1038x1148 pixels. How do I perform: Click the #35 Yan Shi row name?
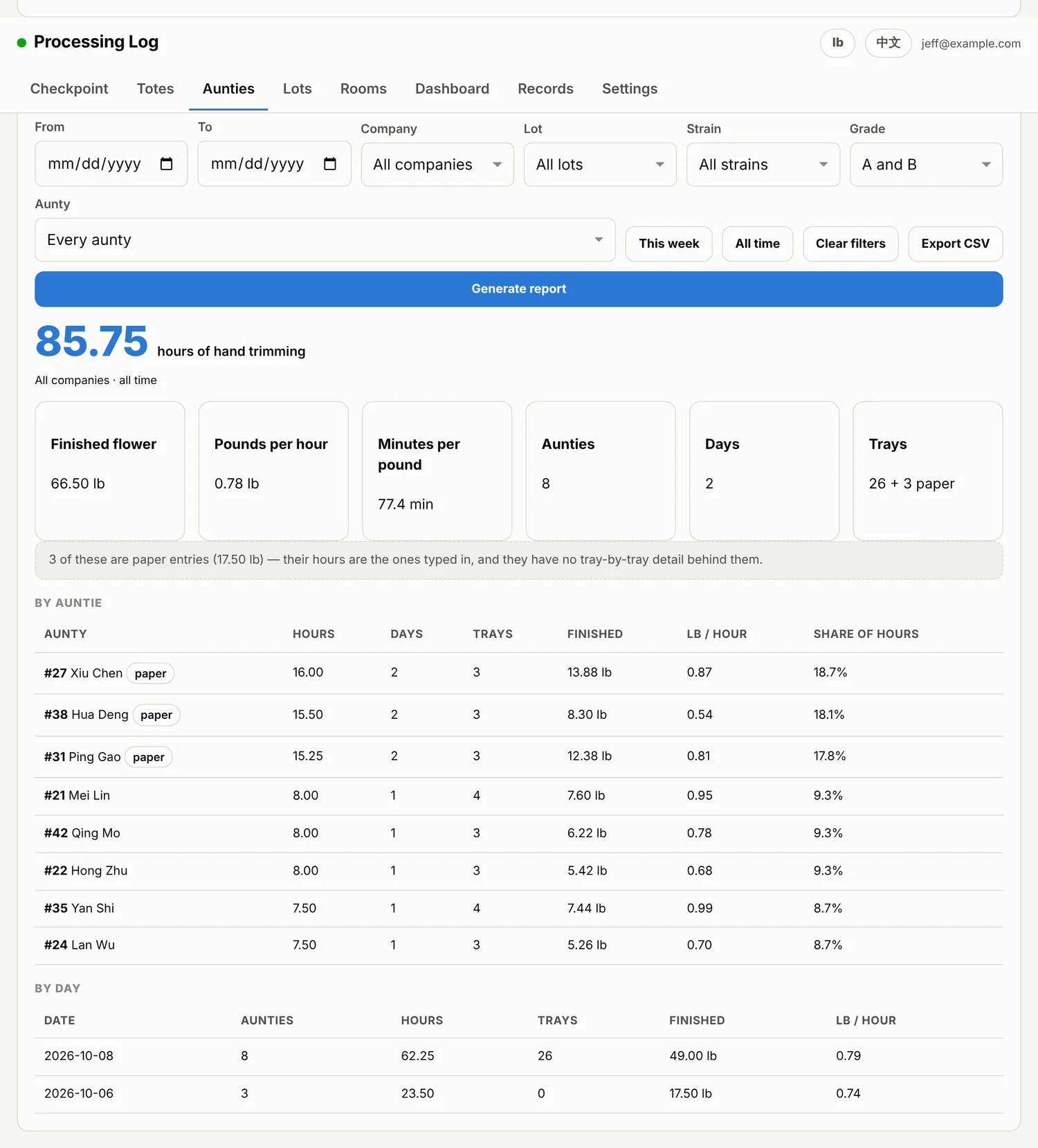[x=80, y=908]
